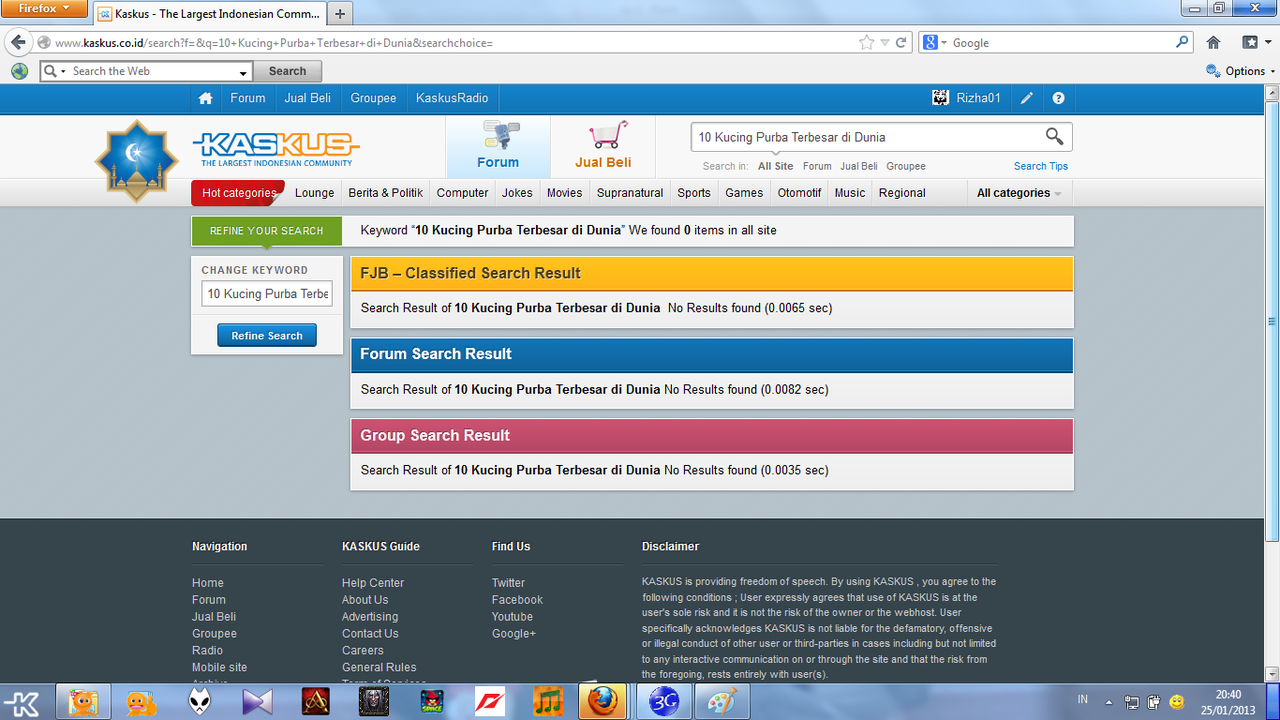
Task: Open the 3G modem app in taskbar
Action: 664,702
